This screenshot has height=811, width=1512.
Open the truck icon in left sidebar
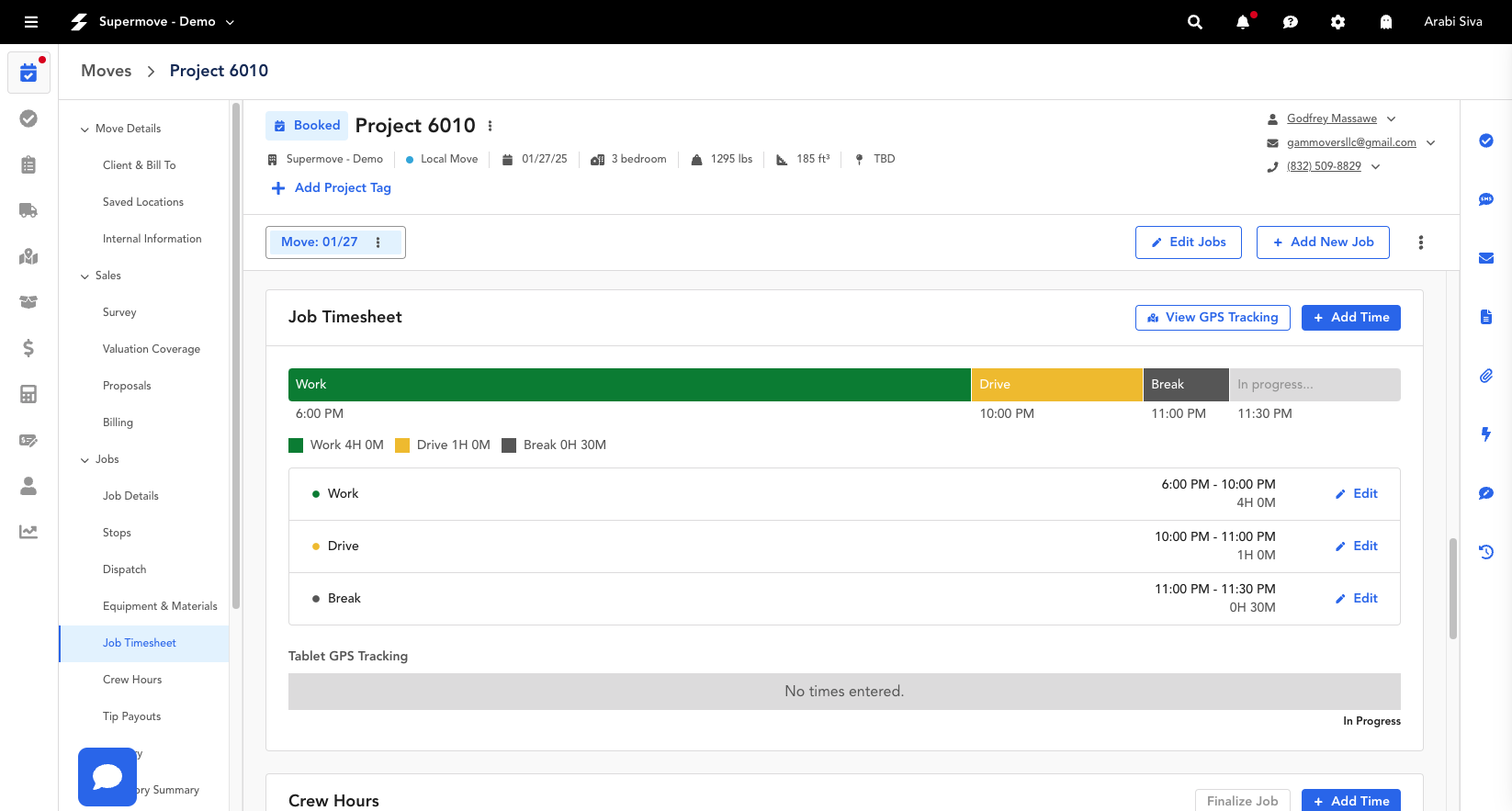point(28,210)
